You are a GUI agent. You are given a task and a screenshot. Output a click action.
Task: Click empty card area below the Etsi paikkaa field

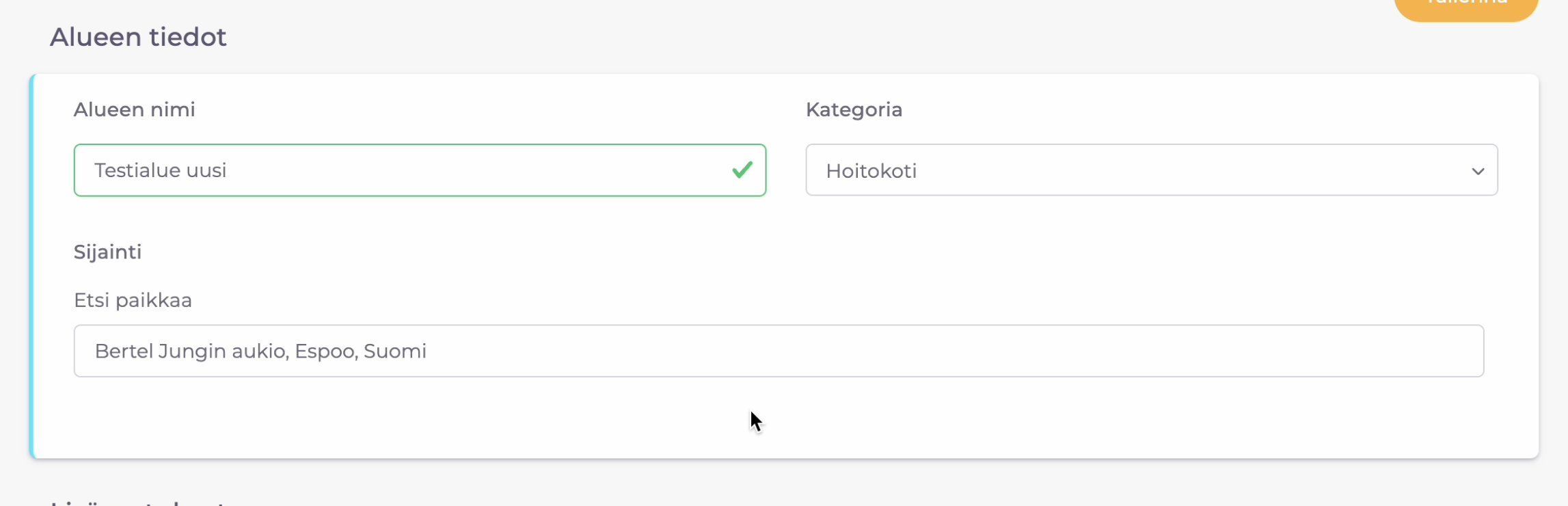(x=478, y=417)
